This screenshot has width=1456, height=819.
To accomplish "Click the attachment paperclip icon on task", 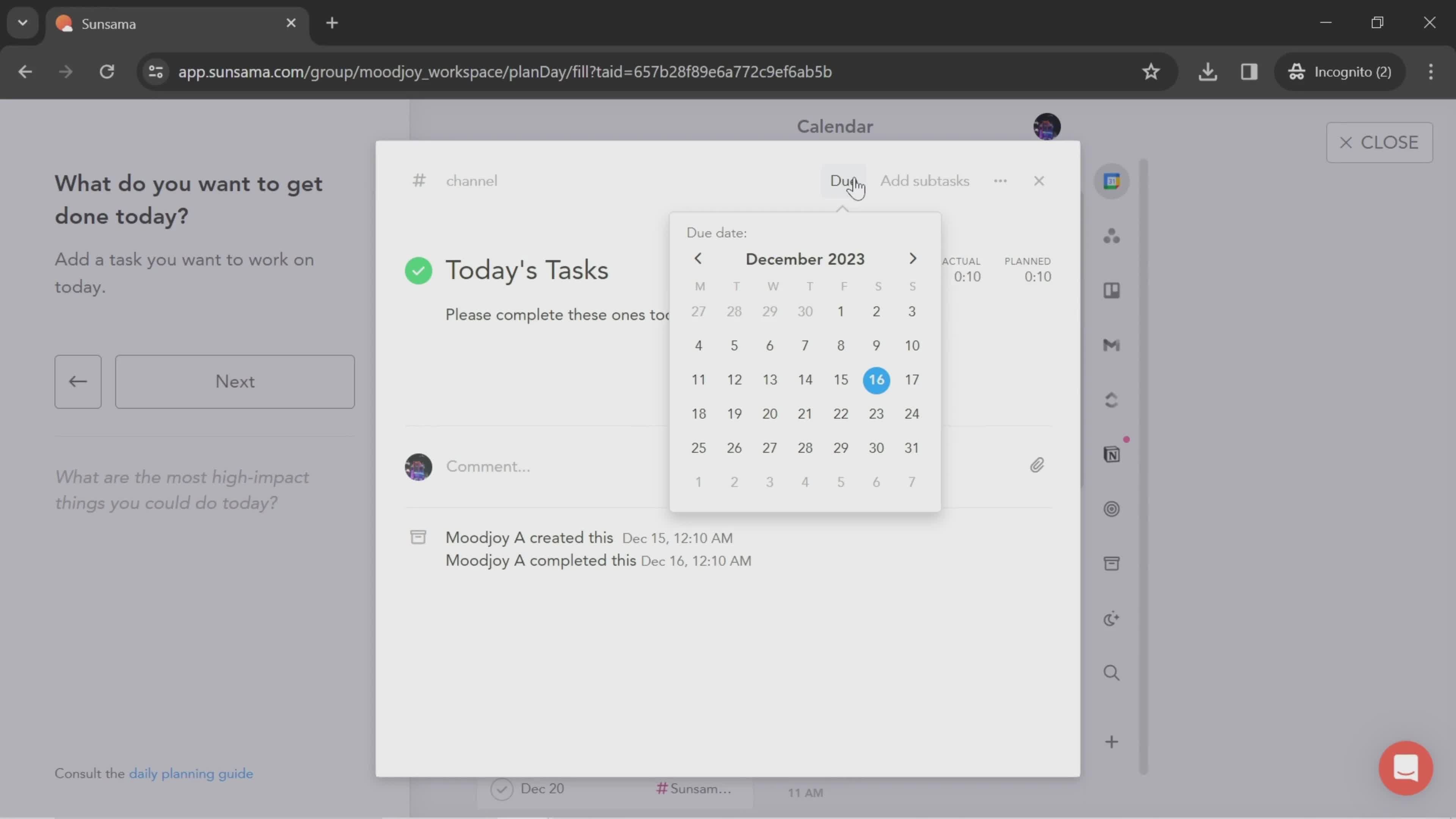I will [1037, 465].
